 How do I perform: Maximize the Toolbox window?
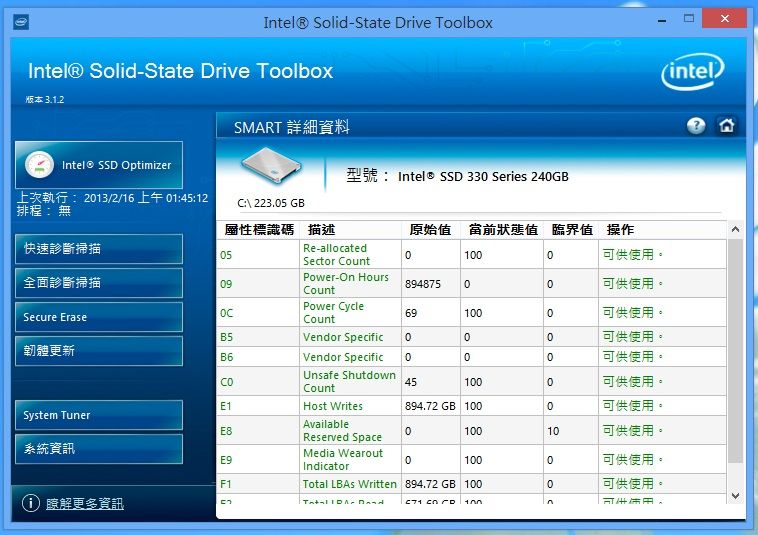coord(689,19)
